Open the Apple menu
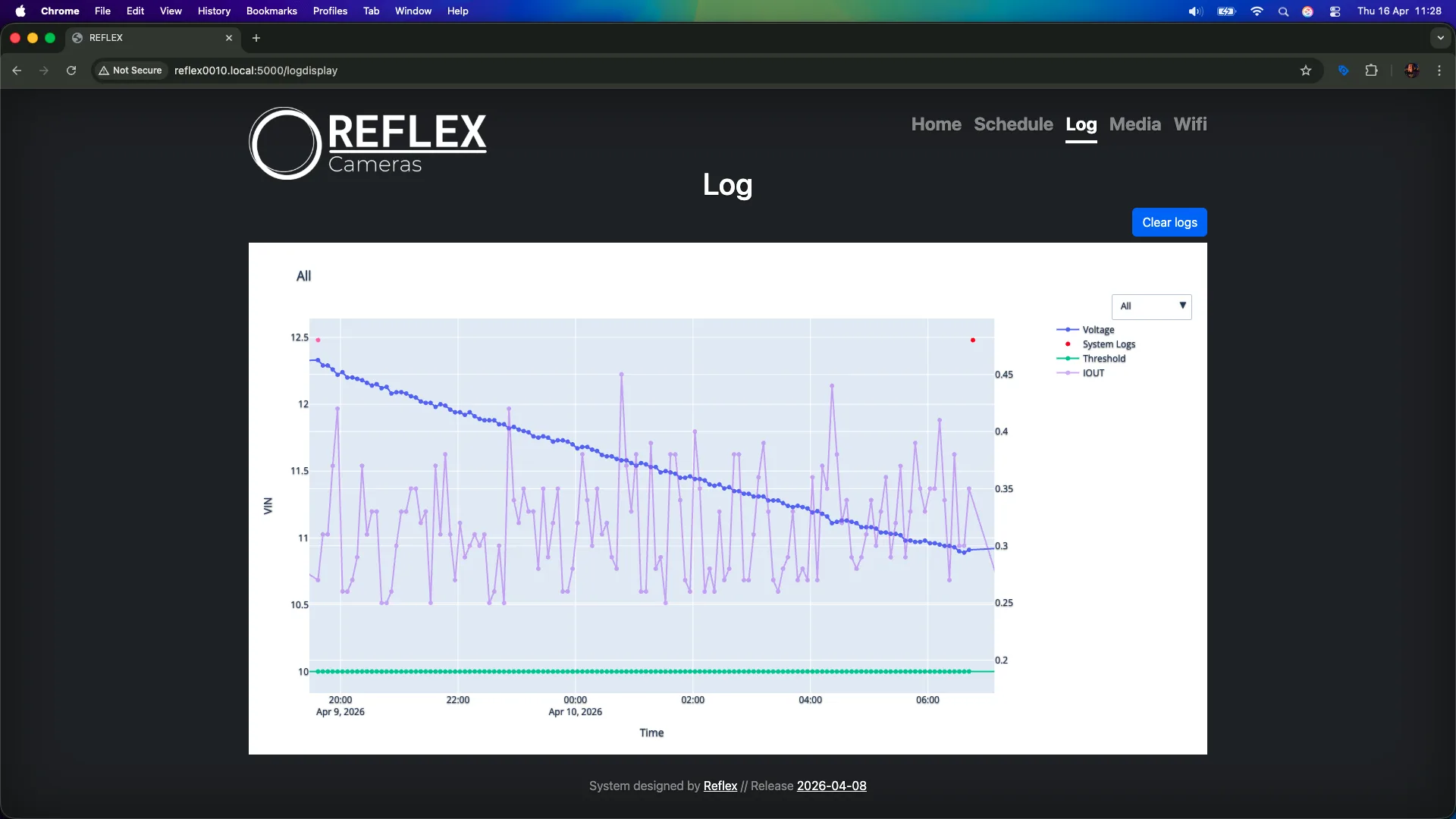The image size is (1456, 819). click(20, 11)
